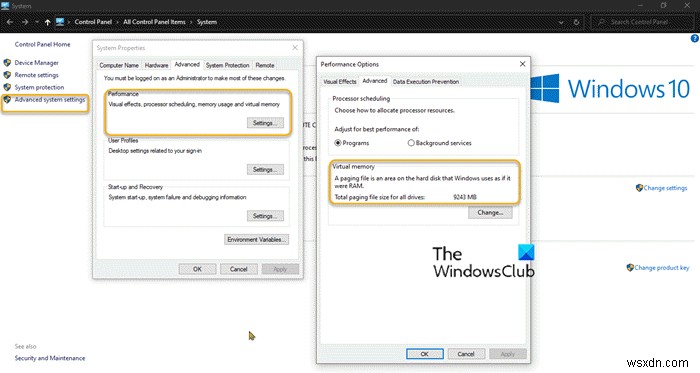700x373 pixels.
Task: Open User Profiles Settings button
Action: (265, 170)
